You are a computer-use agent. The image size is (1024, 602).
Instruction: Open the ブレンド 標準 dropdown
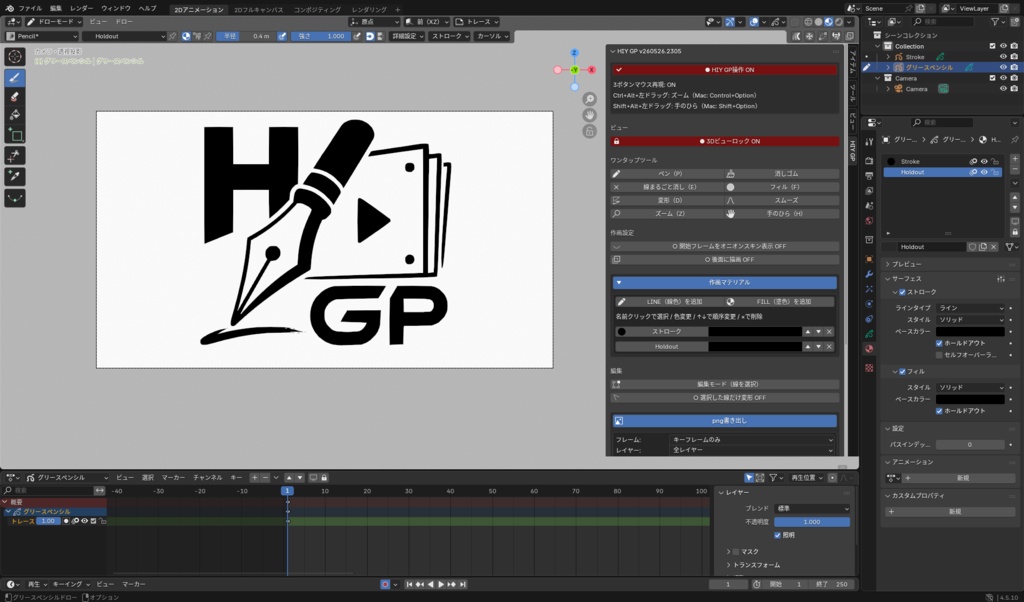[812, 508]
